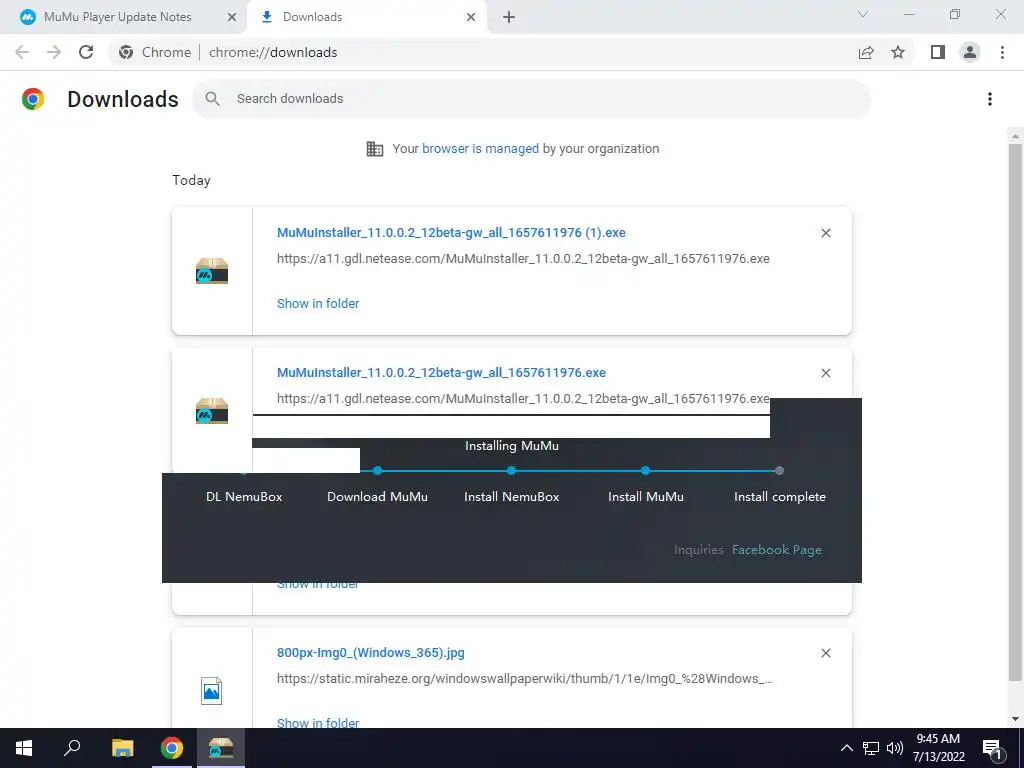Click the static.miraheze.org URL text

(x=525, y=679)
